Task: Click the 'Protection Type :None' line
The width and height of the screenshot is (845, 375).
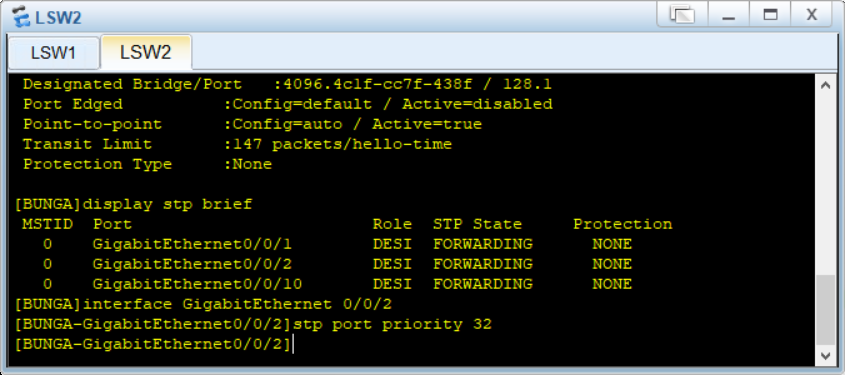Action: click(147, 164)
